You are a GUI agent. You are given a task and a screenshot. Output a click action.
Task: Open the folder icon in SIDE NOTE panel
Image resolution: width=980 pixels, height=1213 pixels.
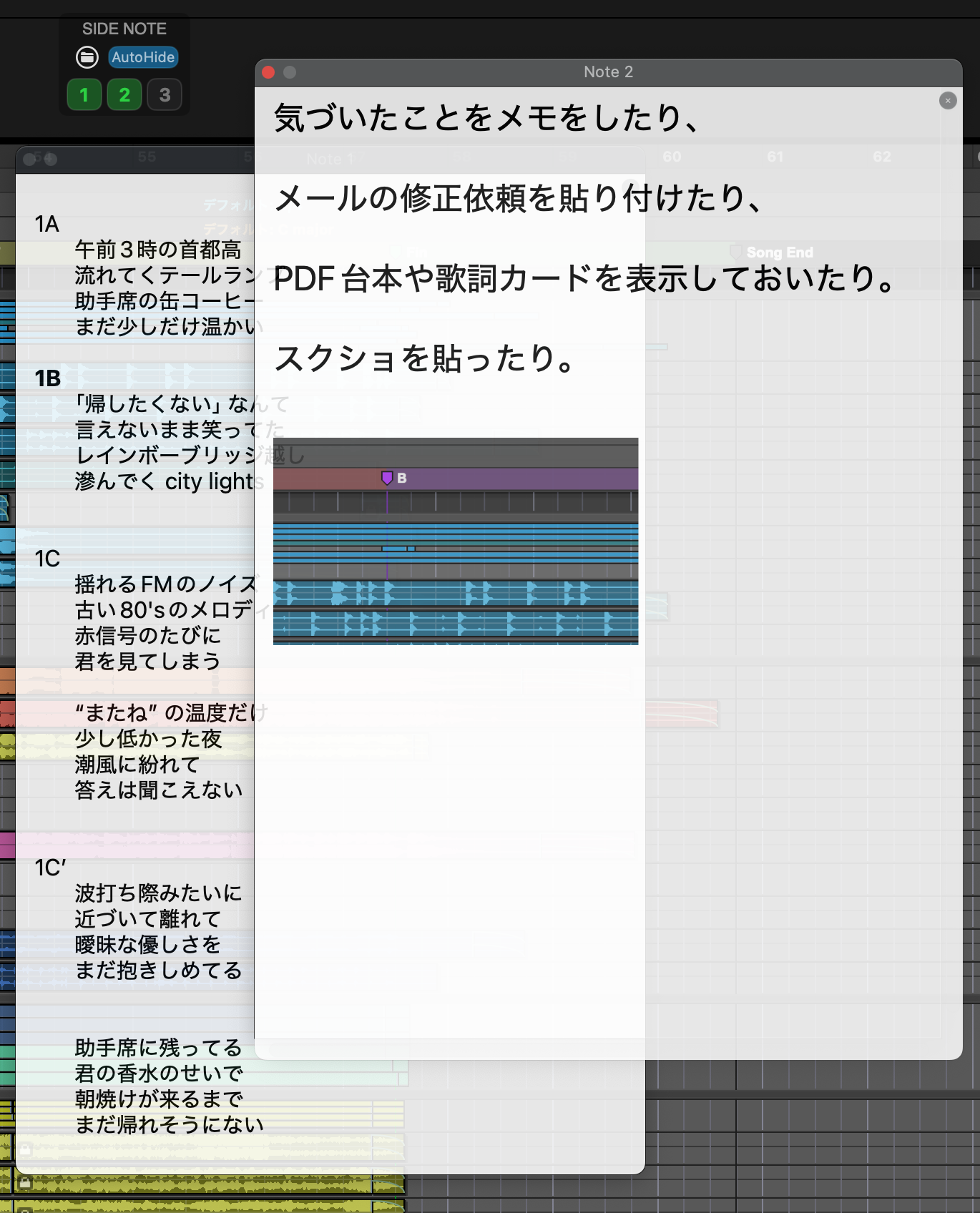pyautogui.click(x=87, y=57)
